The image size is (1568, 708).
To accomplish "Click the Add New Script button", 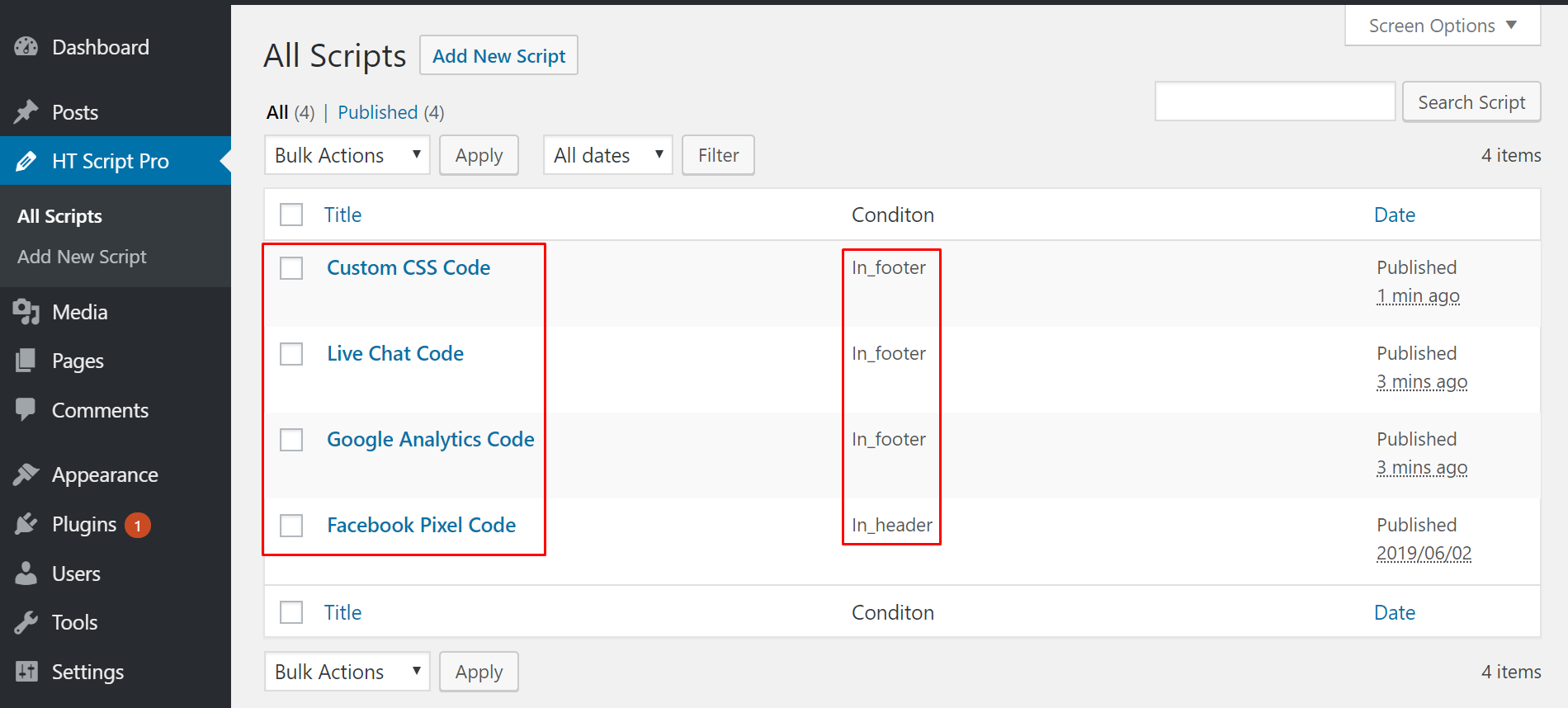I will [x=498, y=55].
